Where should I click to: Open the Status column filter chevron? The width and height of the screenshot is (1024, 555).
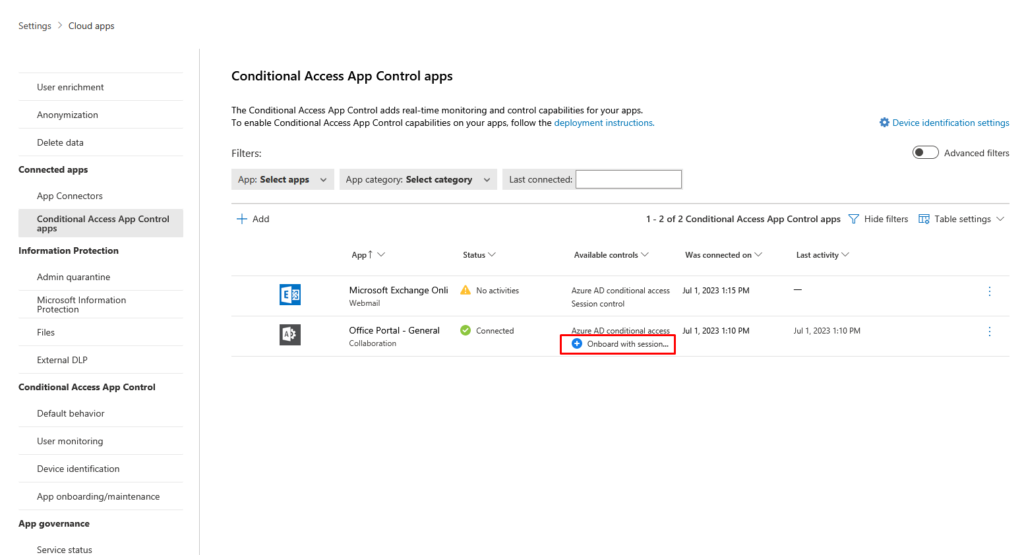pos(492,255)
